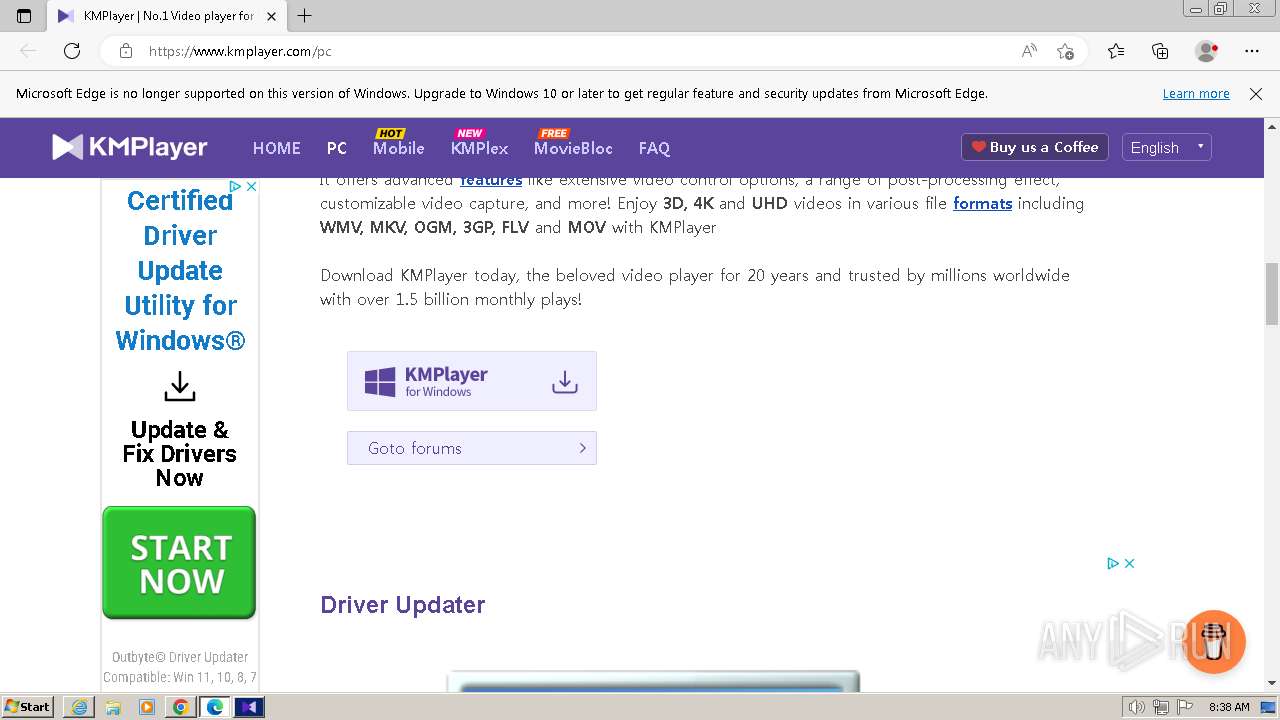Screen dimensions: 1280x720
Task: Open Windows Media Player from taskbar
Action: tap(147, 707)
